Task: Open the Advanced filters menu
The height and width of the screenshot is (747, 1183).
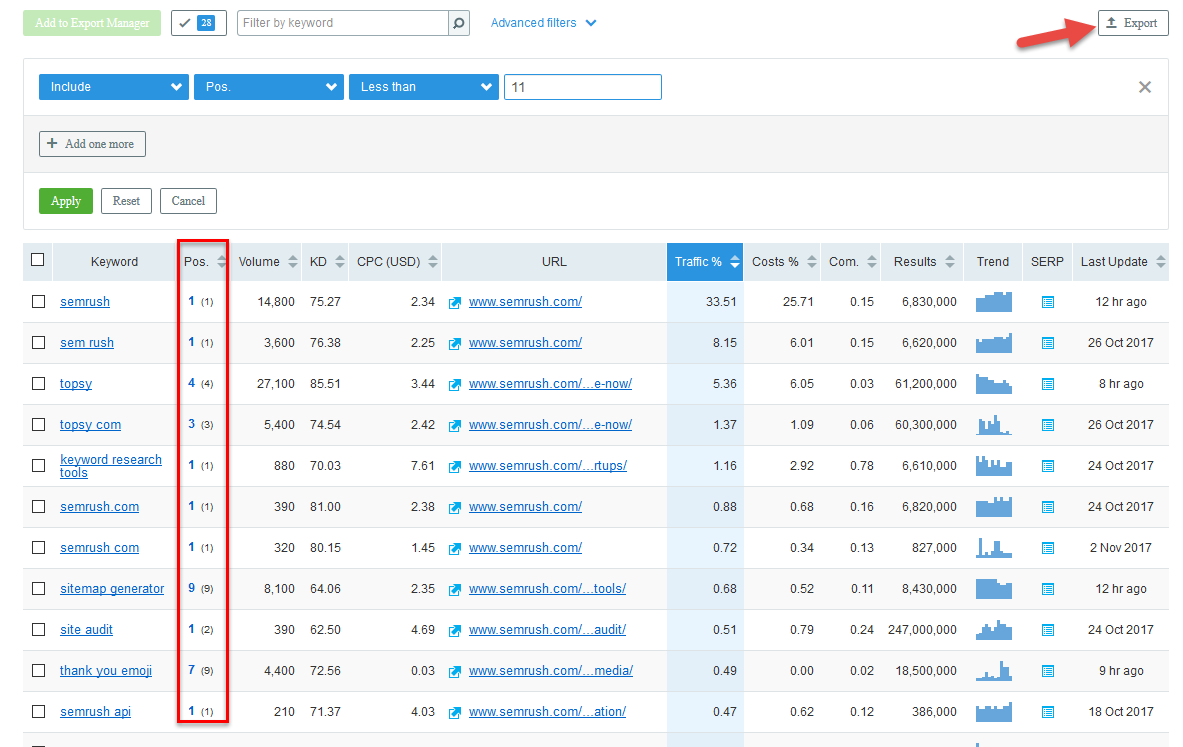Action: [543, 22]
